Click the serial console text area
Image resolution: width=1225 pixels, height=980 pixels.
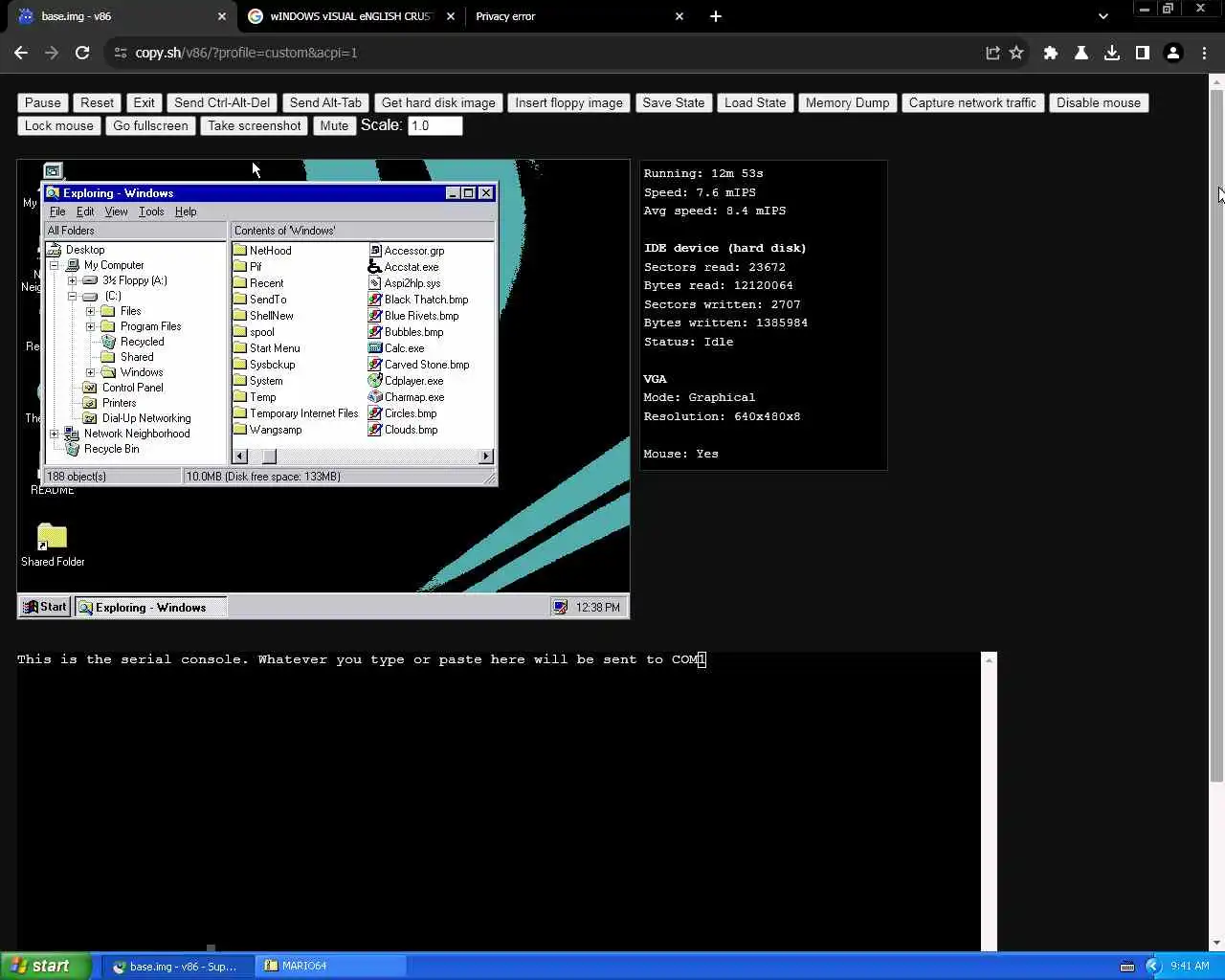point(499,801)
